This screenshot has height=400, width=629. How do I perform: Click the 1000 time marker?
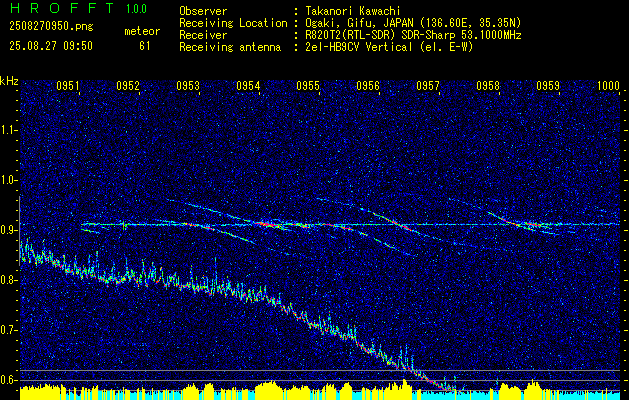point(608,86)
